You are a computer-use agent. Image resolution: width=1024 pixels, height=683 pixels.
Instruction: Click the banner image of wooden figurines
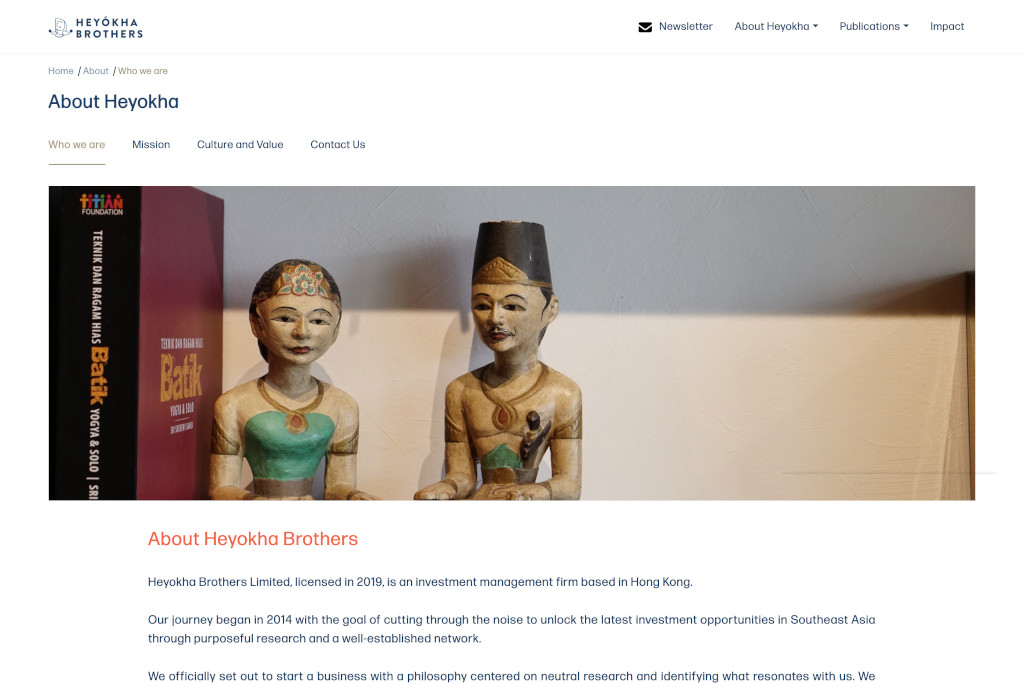511,343
